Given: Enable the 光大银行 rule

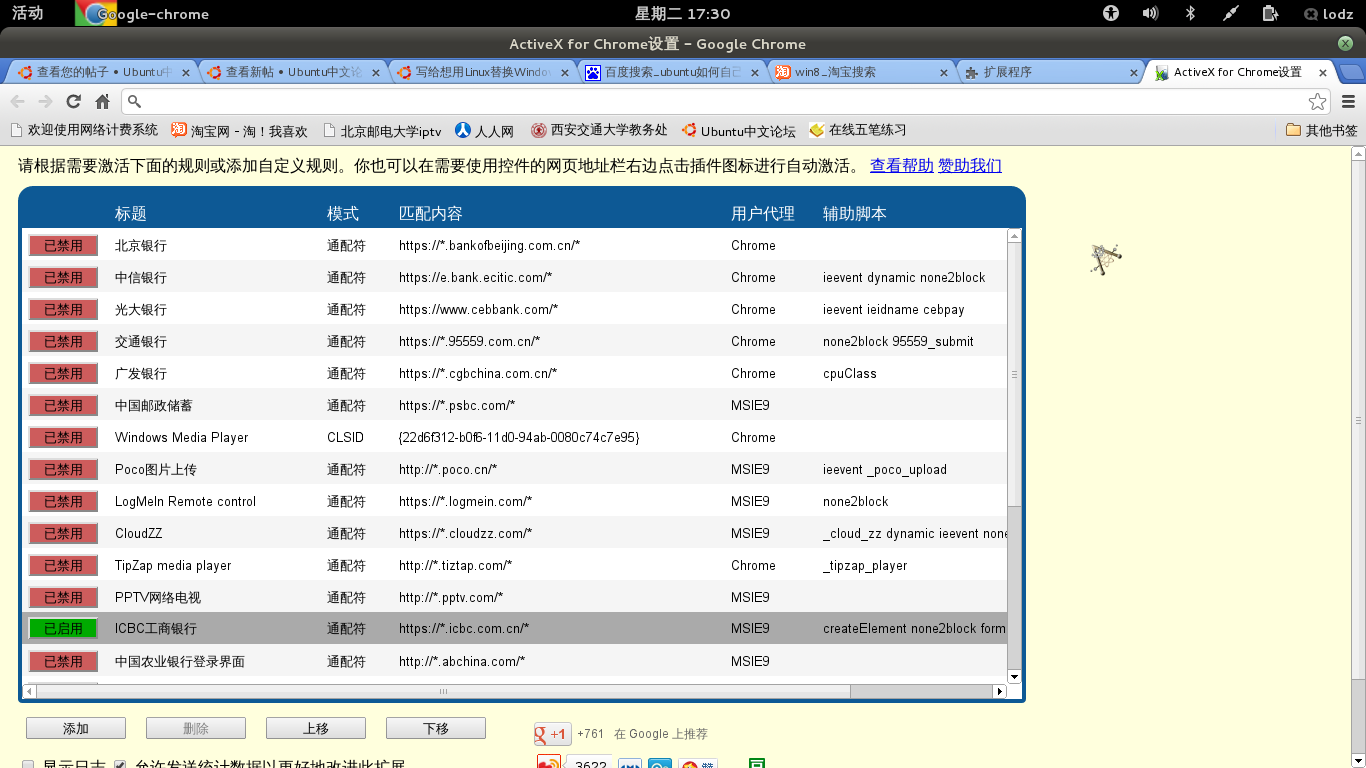Looking at the screenshot, I should [x=63, y=310].
